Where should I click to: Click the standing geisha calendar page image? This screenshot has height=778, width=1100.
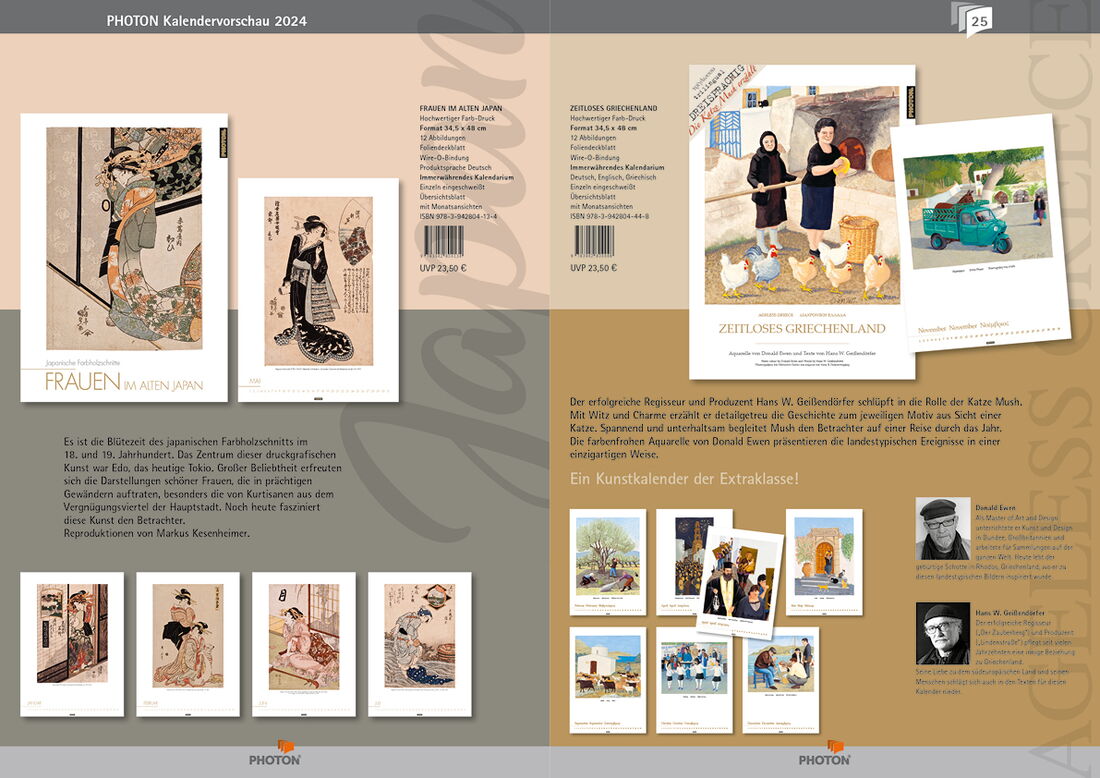point(318,289)
